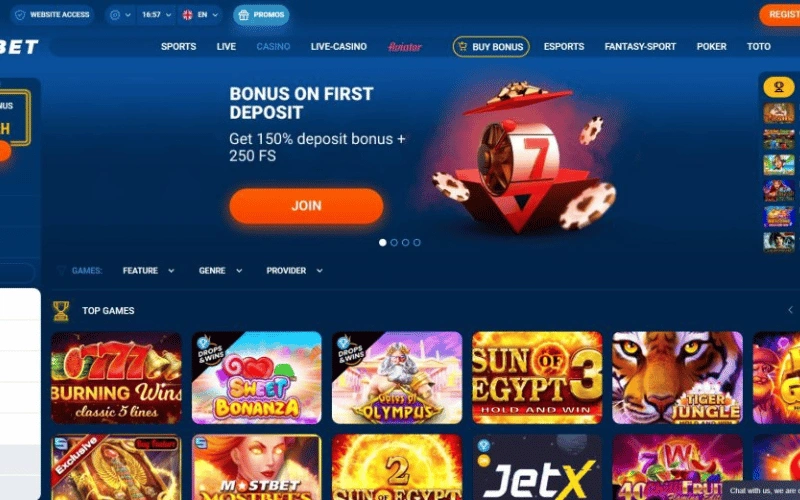
Task: Expand the Provider filter dropdown
Action: click(294, 270)
